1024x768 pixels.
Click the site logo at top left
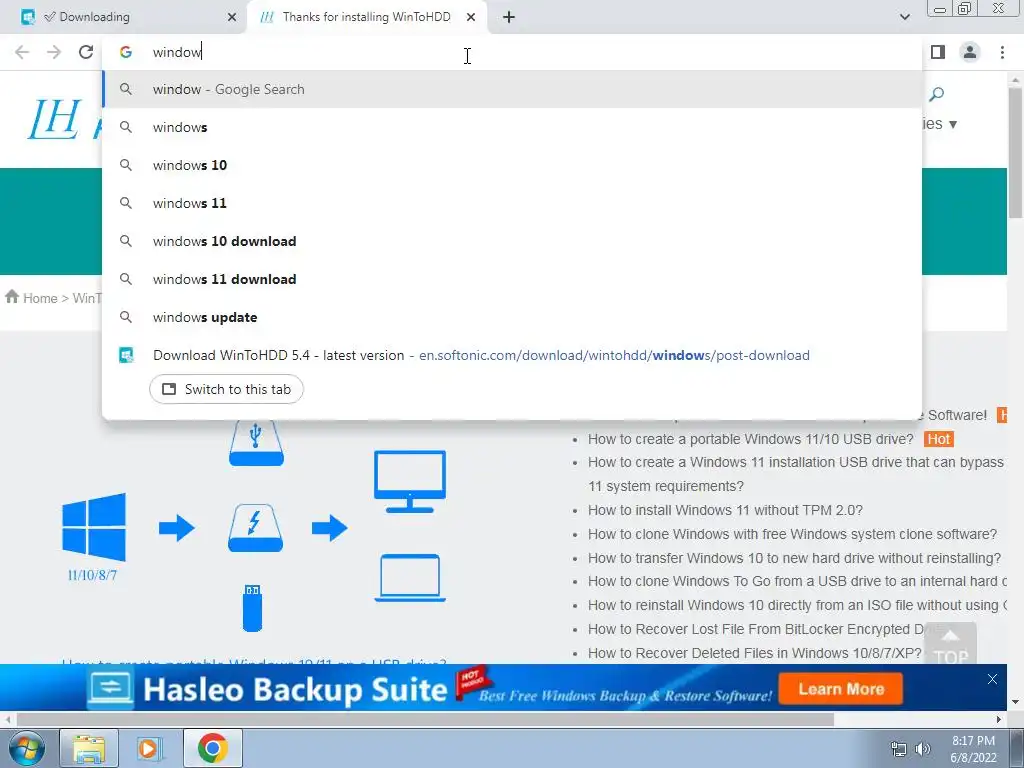coord(55,119)
